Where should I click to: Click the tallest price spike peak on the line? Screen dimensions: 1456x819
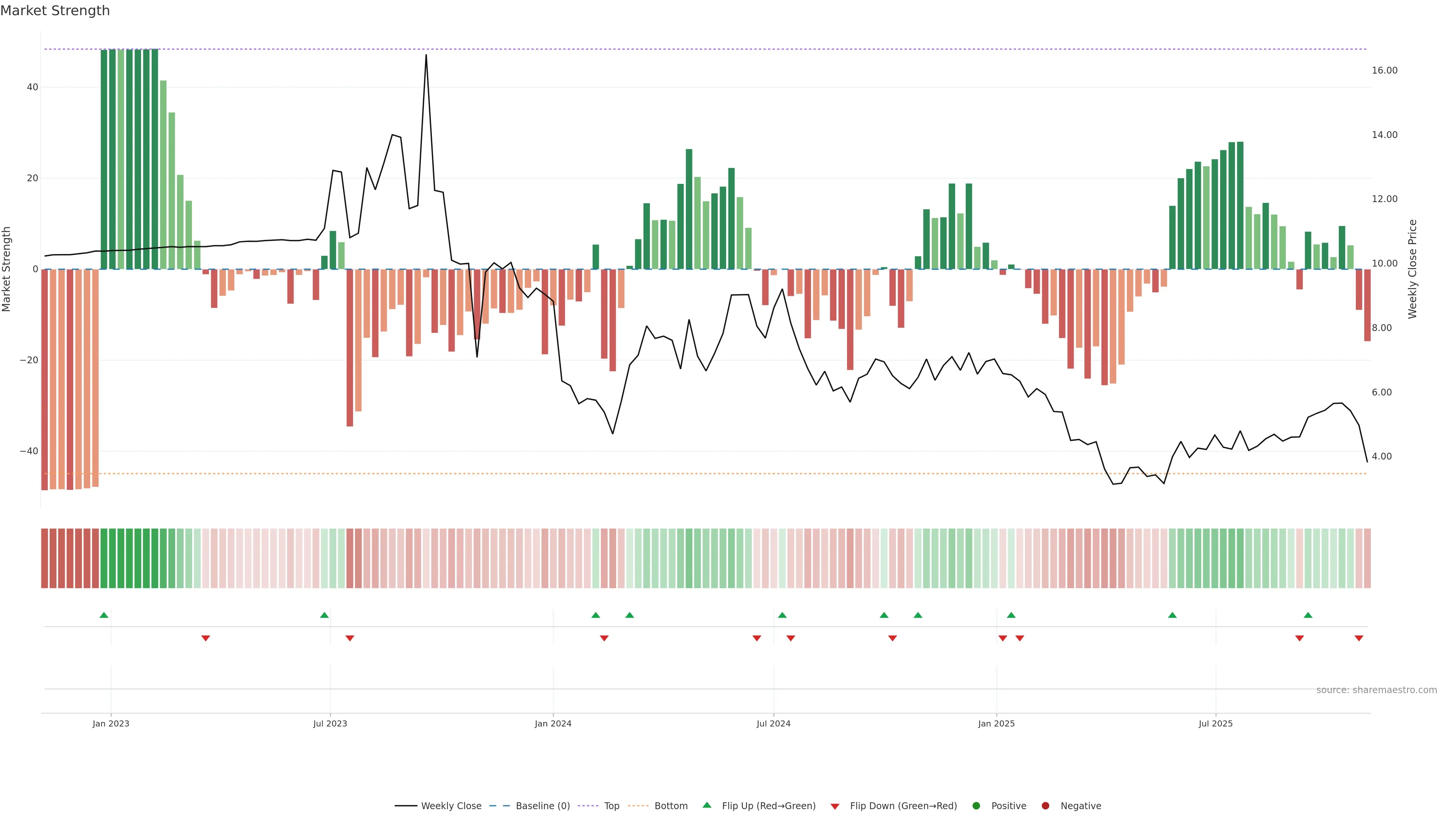point(425,55)
